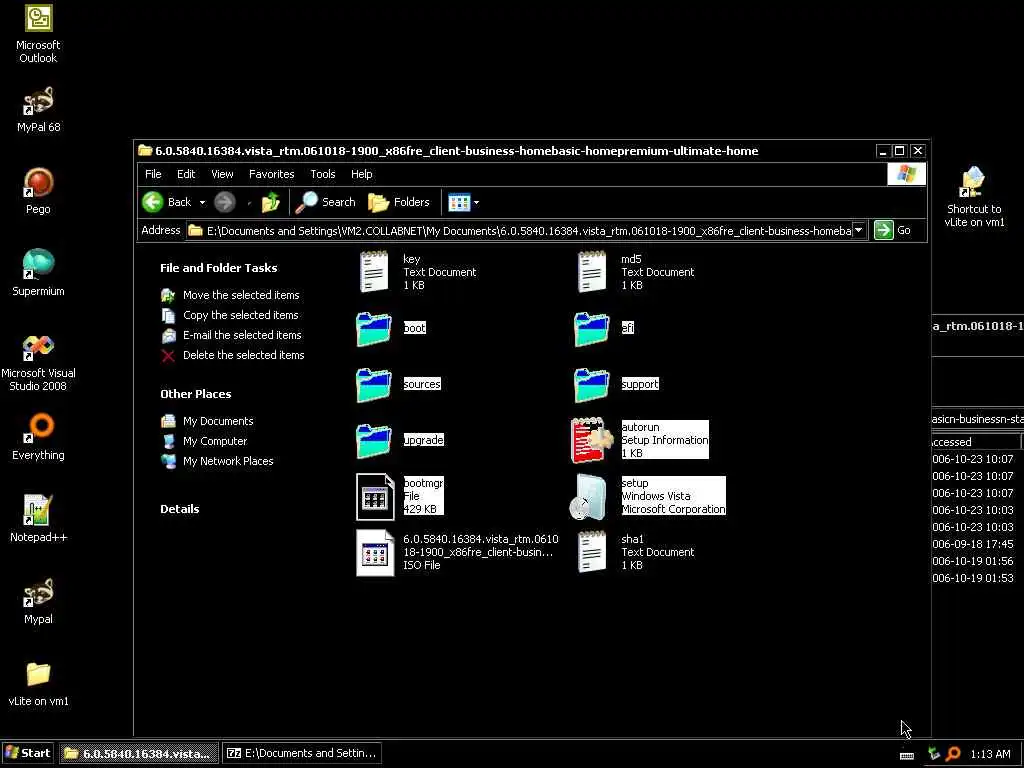Toggle the Folders pane
1024x768 pixels.
coord(399,202)
